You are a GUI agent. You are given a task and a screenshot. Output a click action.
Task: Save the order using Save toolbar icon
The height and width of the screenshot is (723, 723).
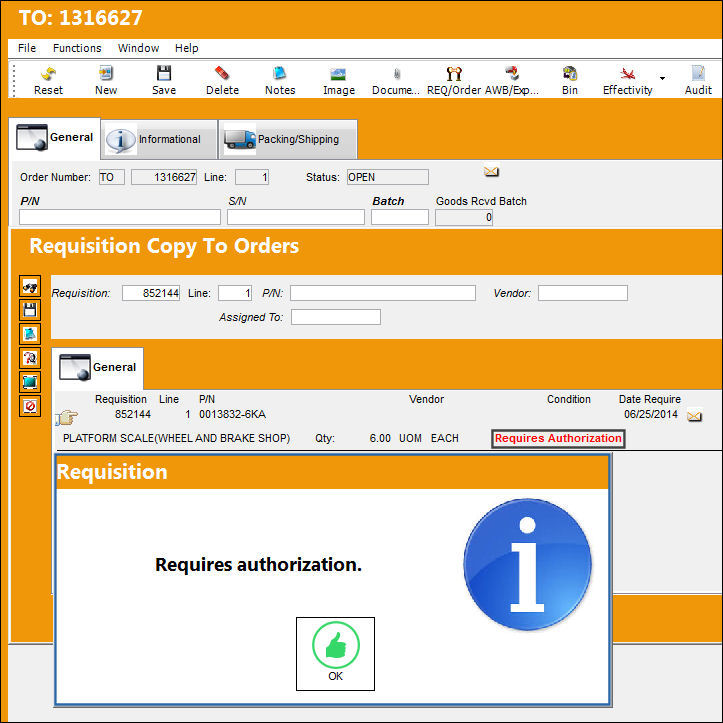point(164,80)
